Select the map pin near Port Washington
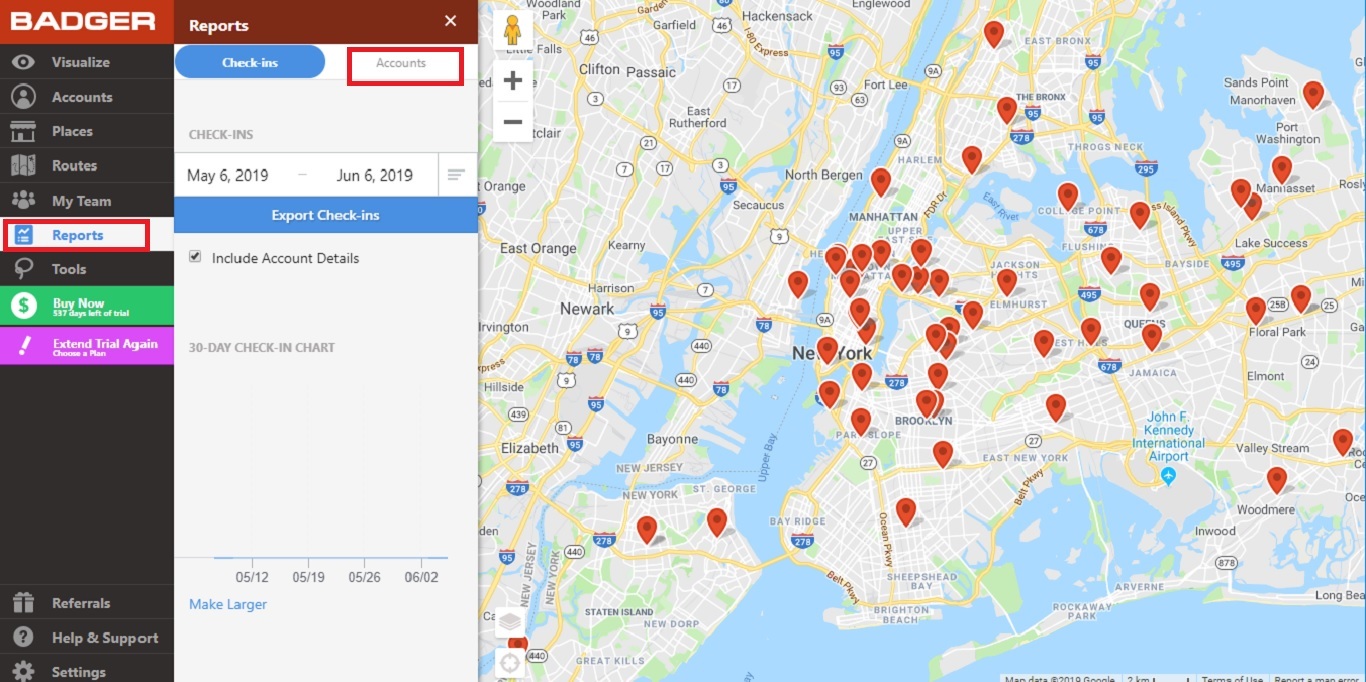 pos(1281,170)
